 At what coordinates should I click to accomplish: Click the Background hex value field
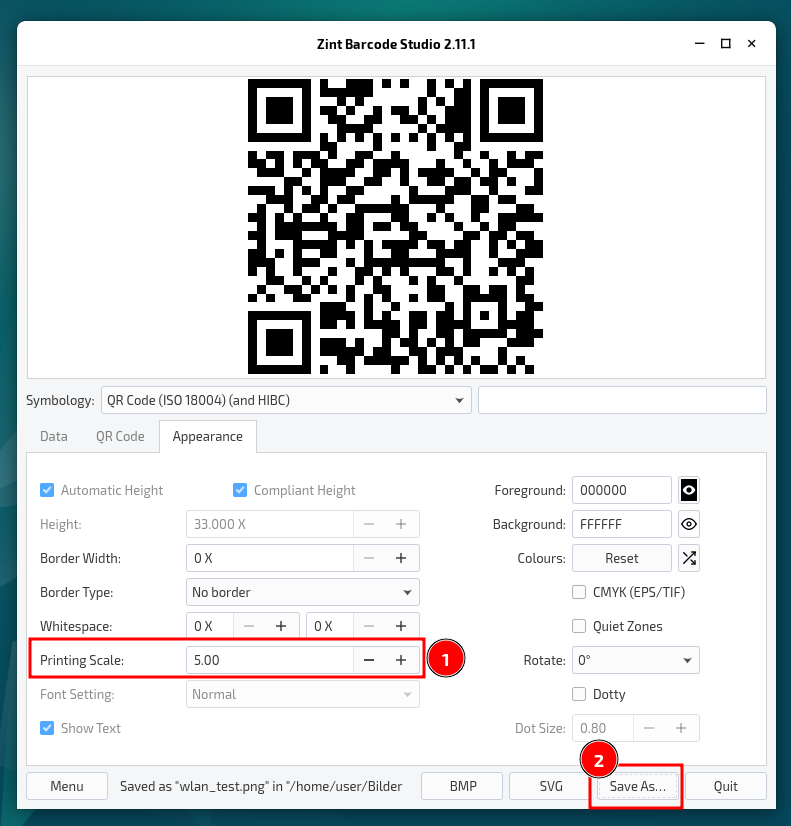click(x=622, y=524)
